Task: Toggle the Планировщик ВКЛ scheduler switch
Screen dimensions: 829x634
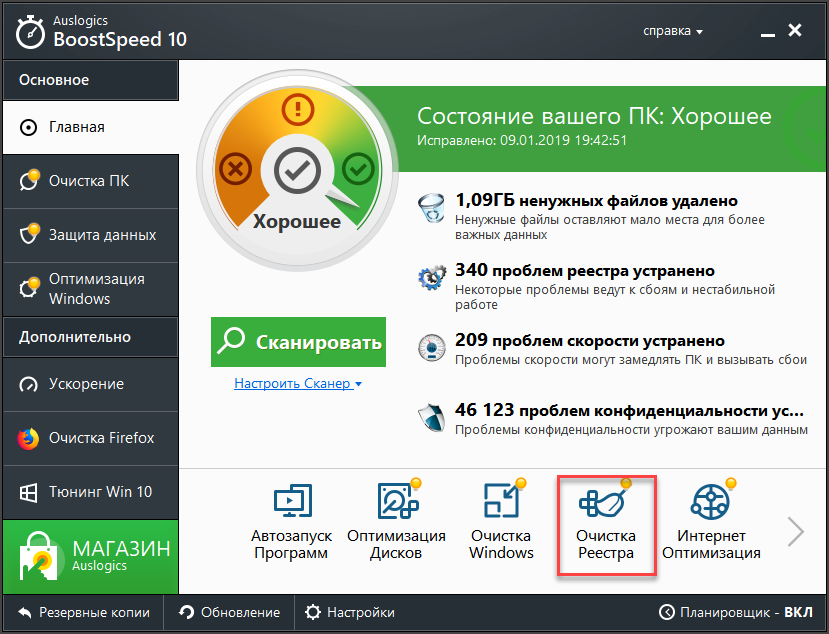Action: (735, 612)
